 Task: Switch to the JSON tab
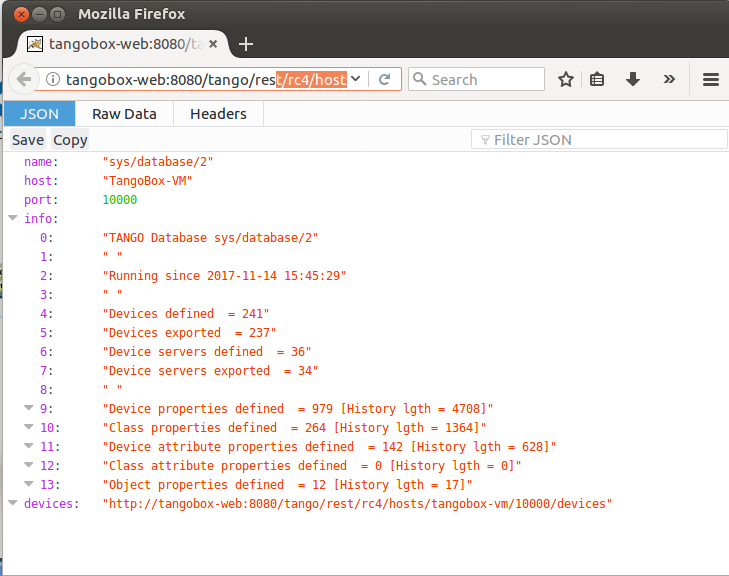[40, 114]
